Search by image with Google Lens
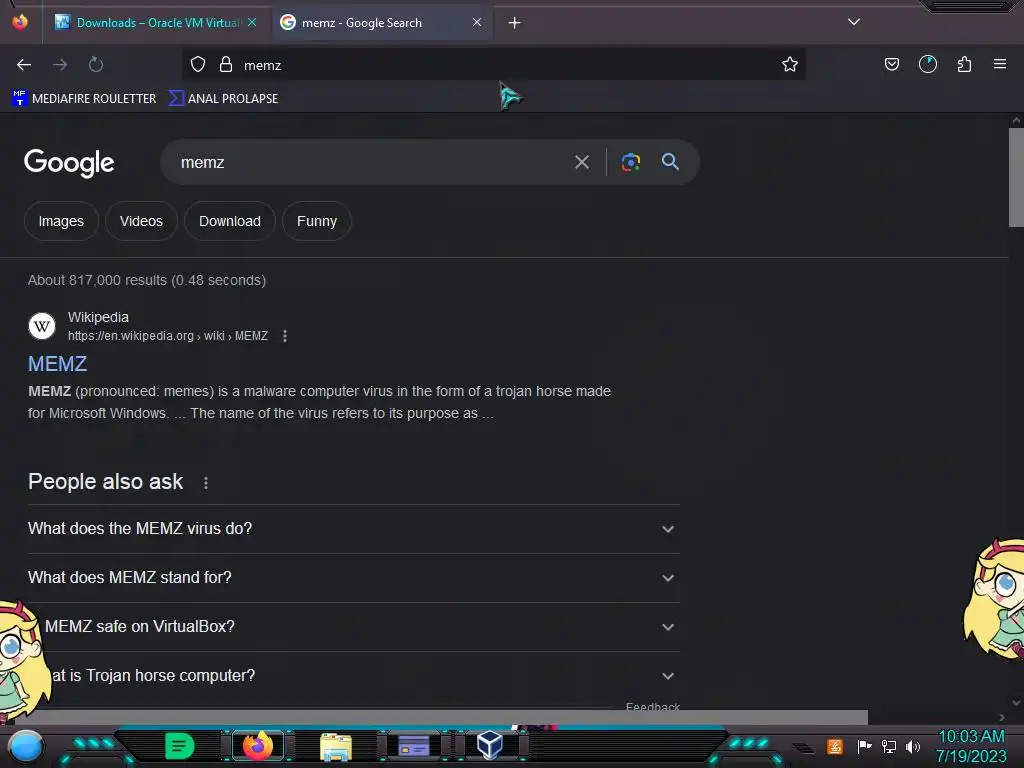 (x=630, y=162)
